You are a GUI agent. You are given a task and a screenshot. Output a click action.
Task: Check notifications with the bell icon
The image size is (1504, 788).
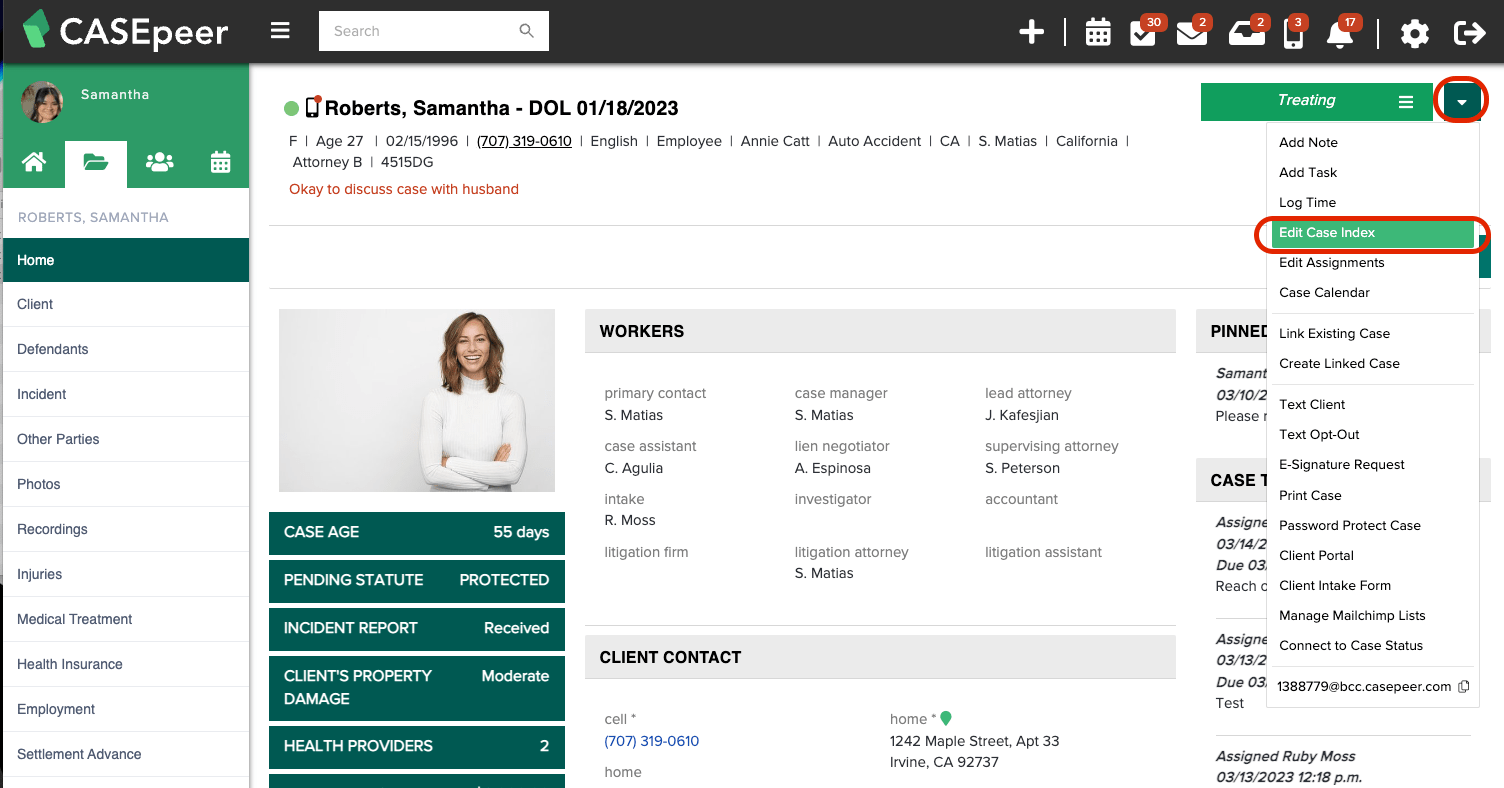tap(1340, 33)
